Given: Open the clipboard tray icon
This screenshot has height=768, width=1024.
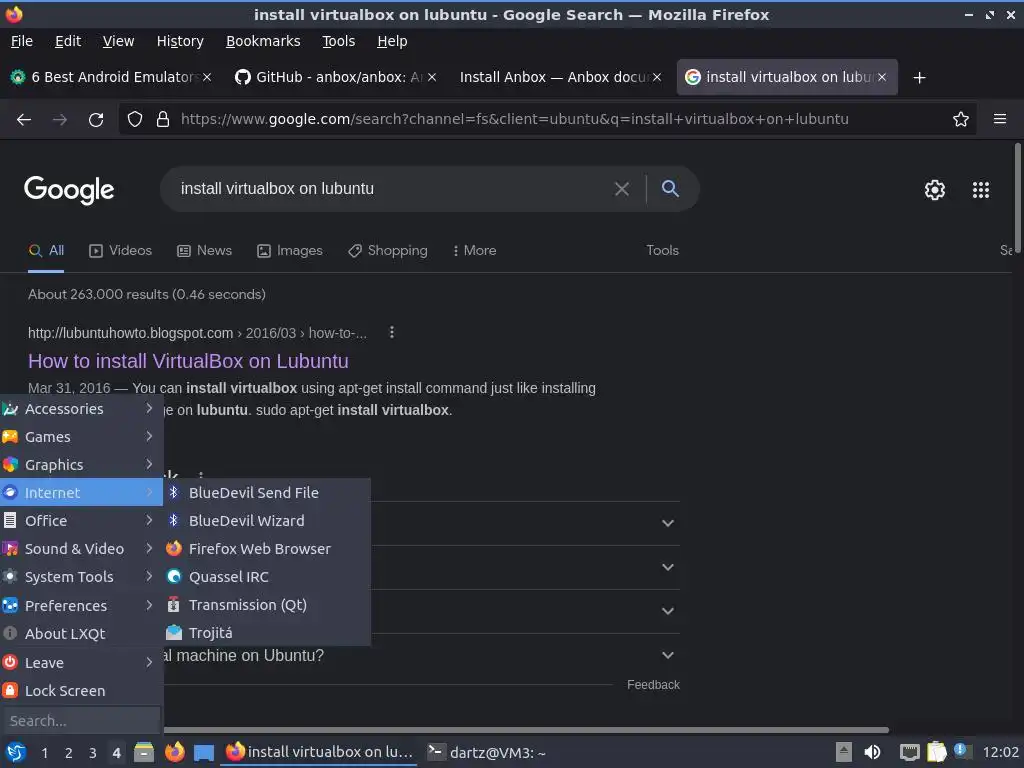Looking at the screenshot, I should click(x=936, y=752).
